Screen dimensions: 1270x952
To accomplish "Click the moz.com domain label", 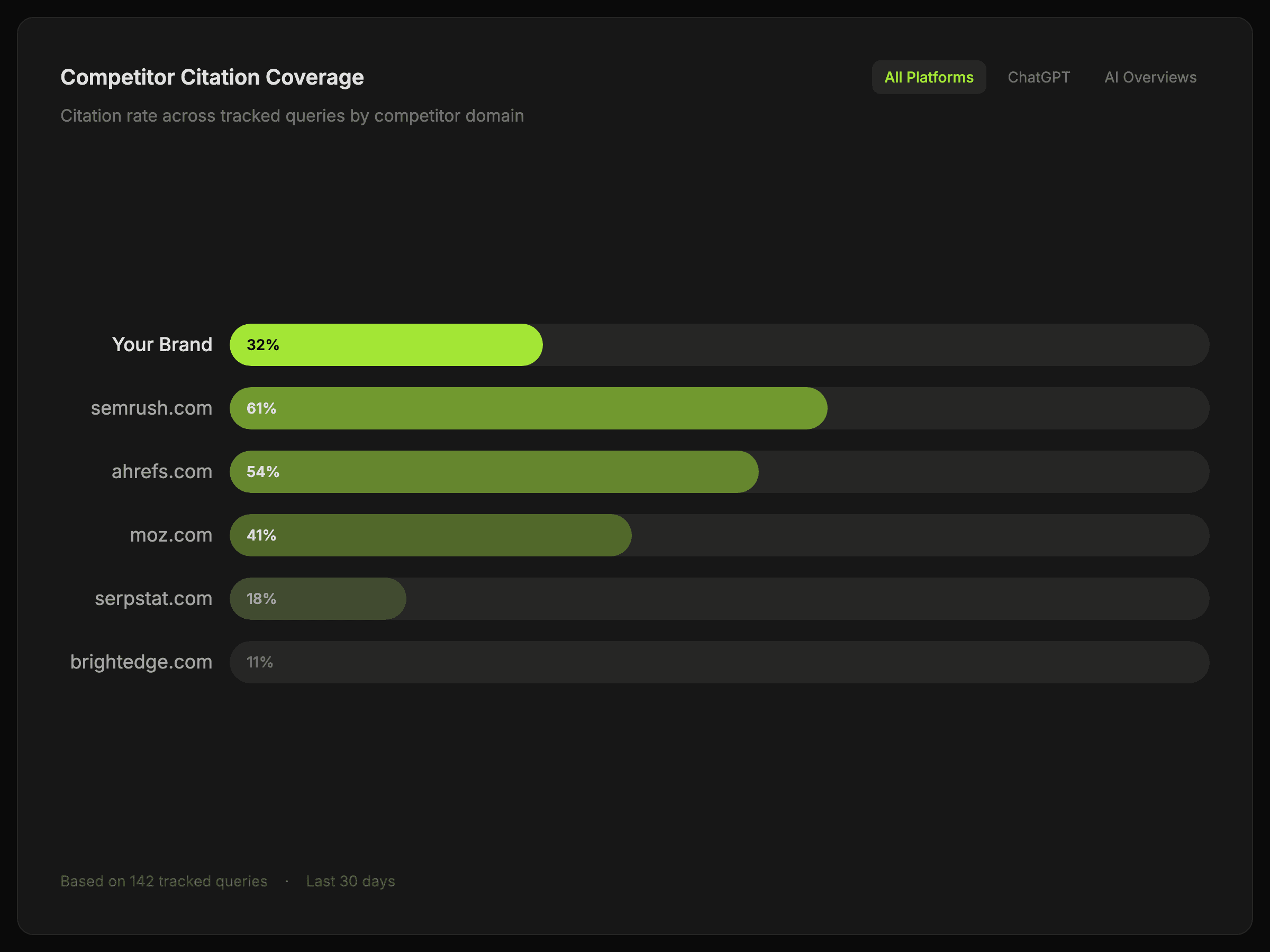I will pos(171,535).
